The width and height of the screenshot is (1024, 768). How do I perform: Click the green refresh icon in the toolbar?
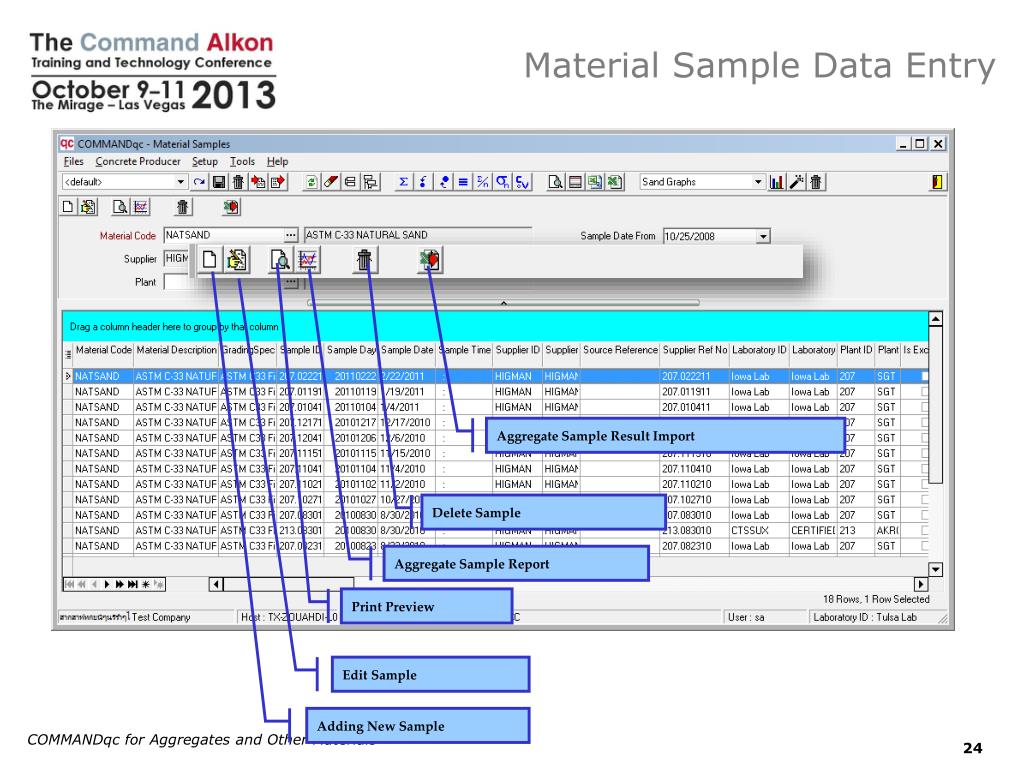click(x=312, y=182)
